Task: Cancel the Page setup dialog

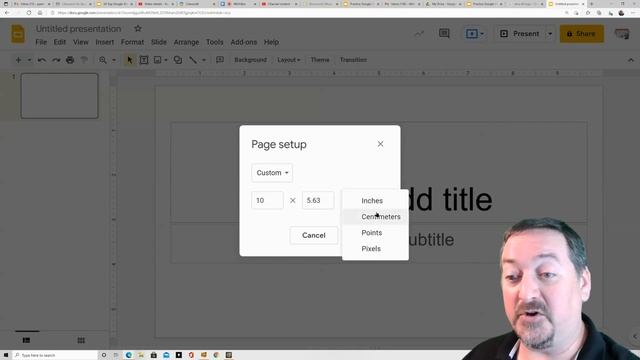Action: pyautogui.click(x=313, y=235)
